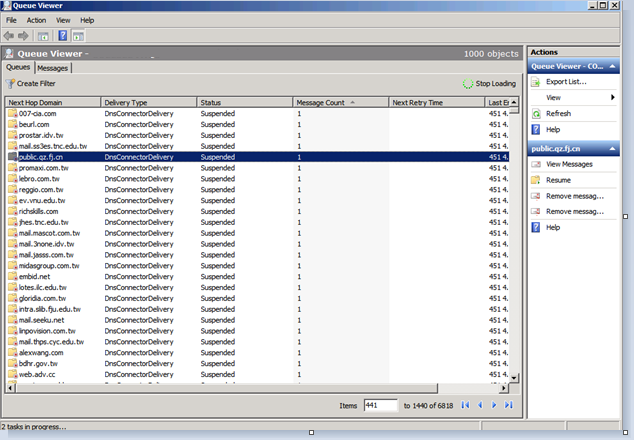
Task: Switch to the Messages tab
Action: click(x=53, y=68)
